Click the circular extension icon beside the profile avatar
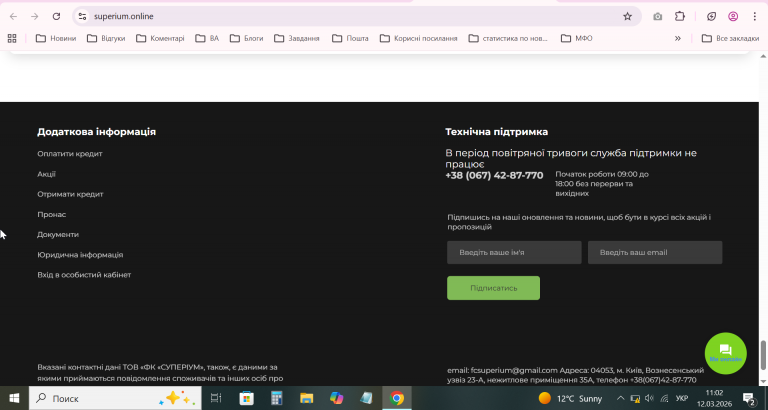 [711, 16]
